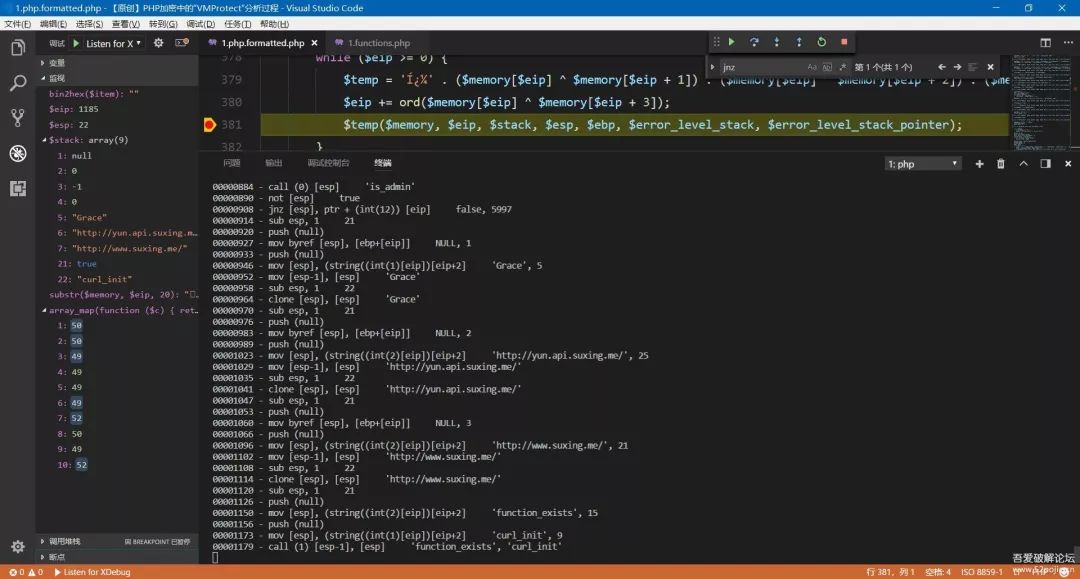Toggle match case in the find widget

click(812, 67)
